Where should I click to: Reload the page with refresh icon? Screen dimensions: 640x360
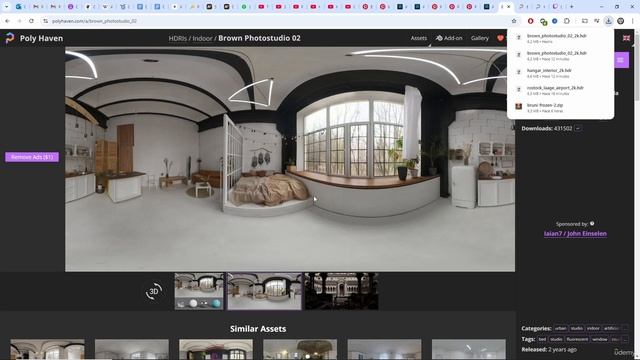click(31, 21)
